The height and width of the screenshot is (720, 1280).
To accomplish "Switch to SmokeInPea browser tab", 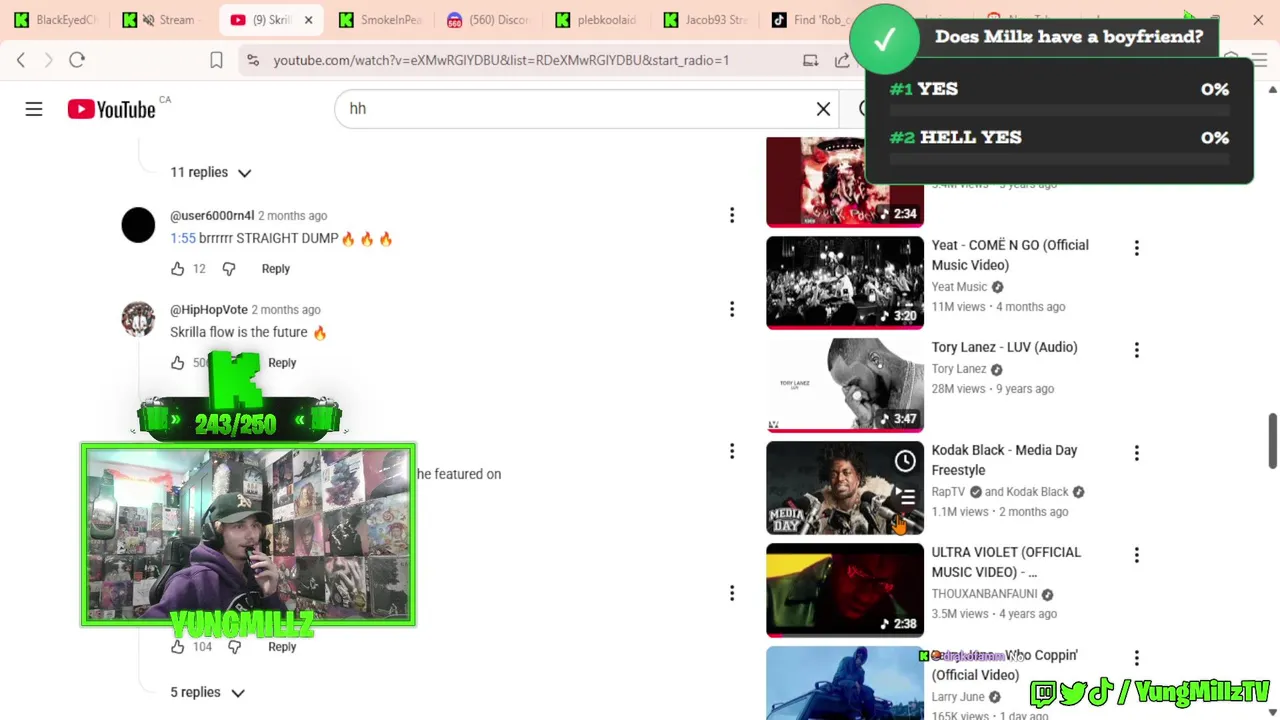I will (x=380, y=19).
